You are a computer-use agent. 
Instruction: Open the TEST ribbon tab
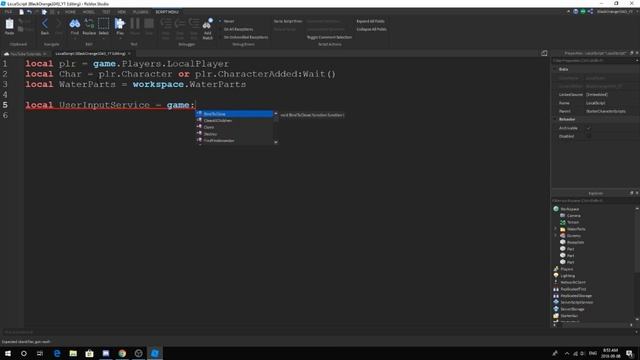[106, 12]
